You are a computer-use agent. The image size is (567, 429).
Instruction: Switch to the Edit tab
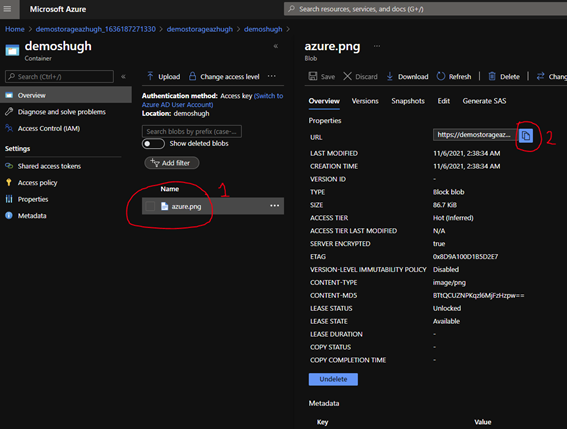pos(444,101)
